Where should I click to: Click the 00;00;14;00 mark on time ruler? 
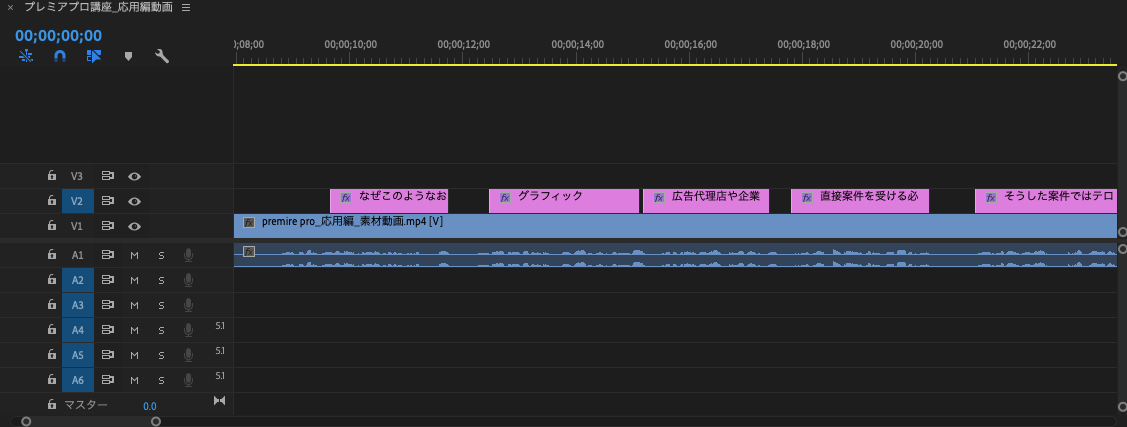578,44
